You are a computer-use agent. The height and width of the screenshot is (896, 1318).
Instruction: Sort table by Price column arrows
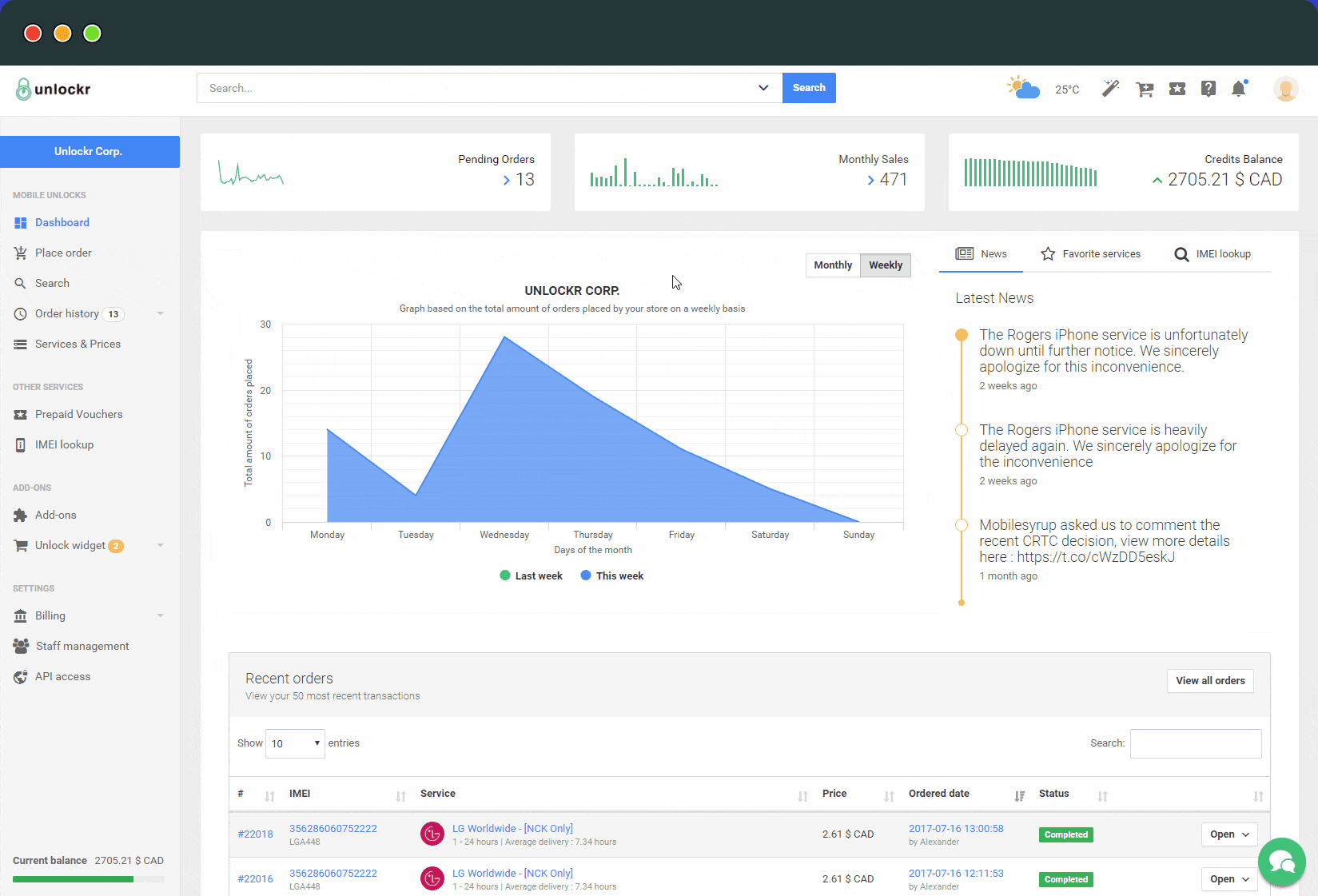(889, 796)
